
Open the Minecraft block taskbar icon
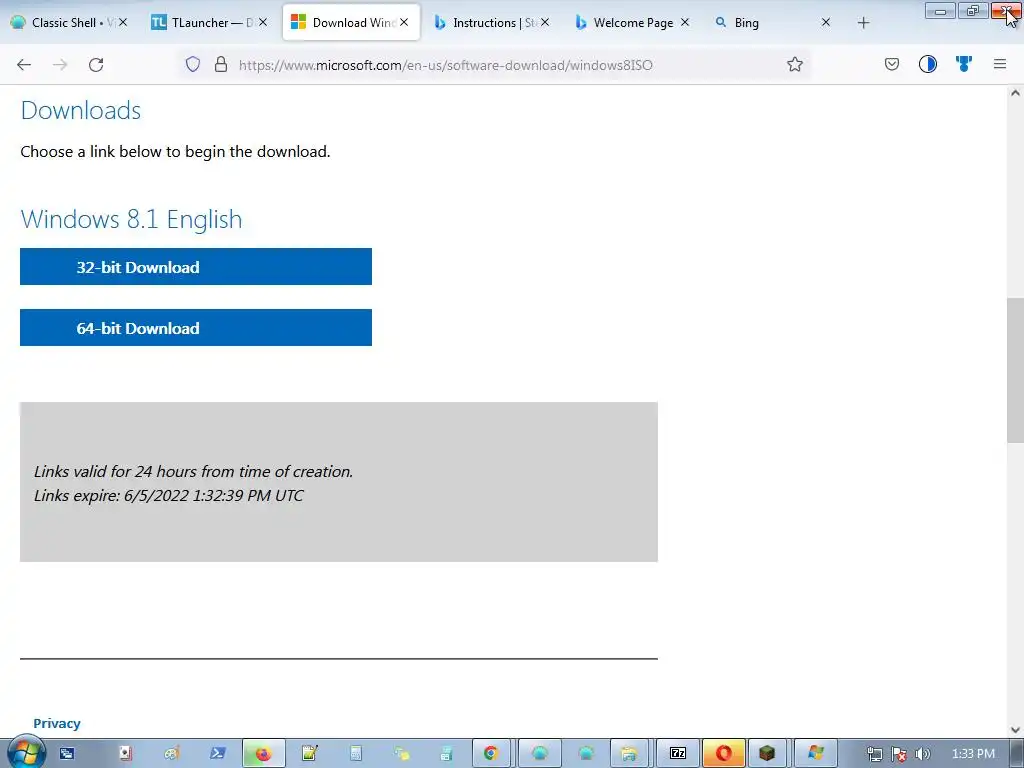click(x=767, y=754)
